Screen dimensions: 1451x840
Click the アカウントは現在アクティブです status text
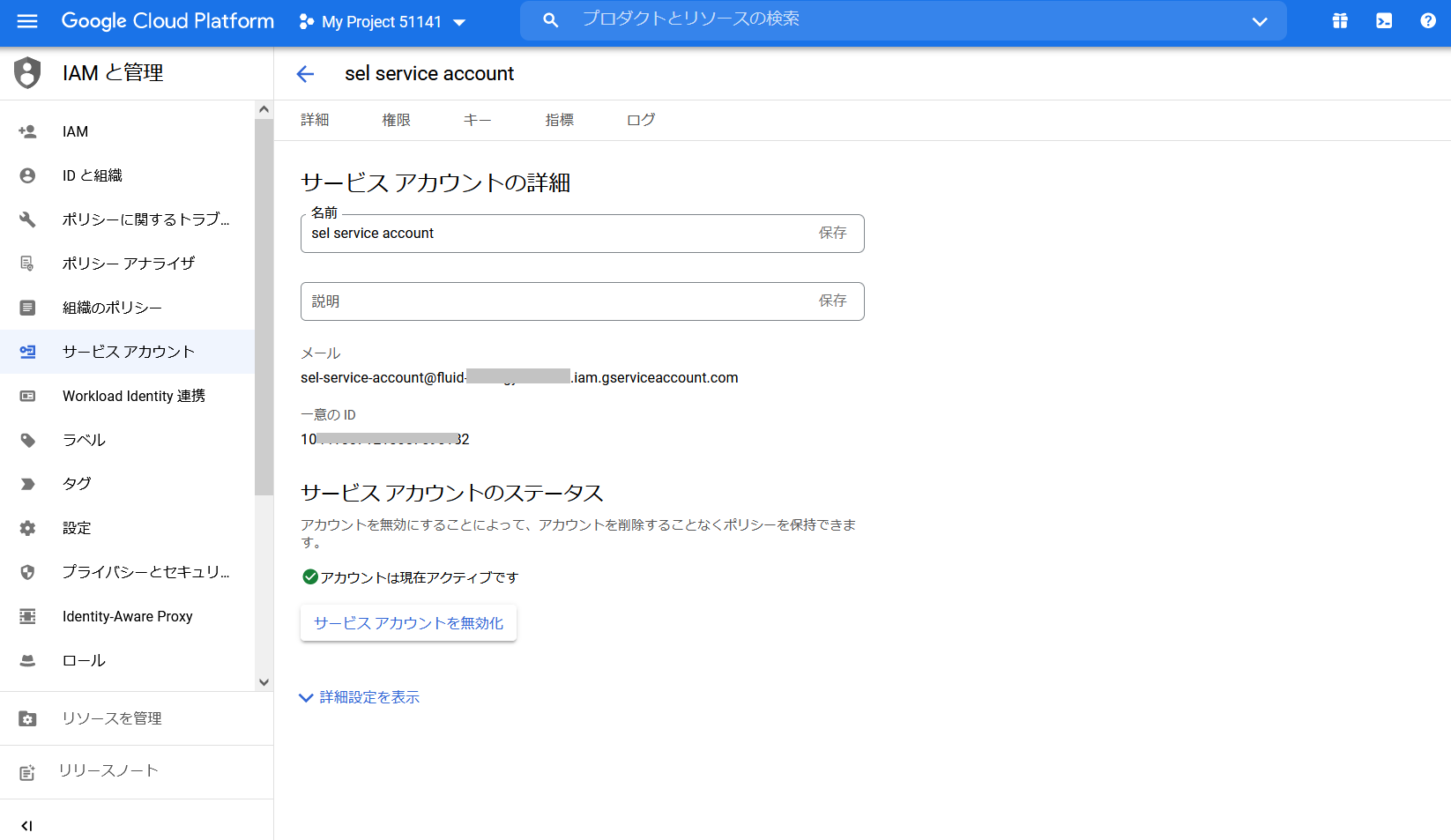pyautogui.click(x=420, y=577)
